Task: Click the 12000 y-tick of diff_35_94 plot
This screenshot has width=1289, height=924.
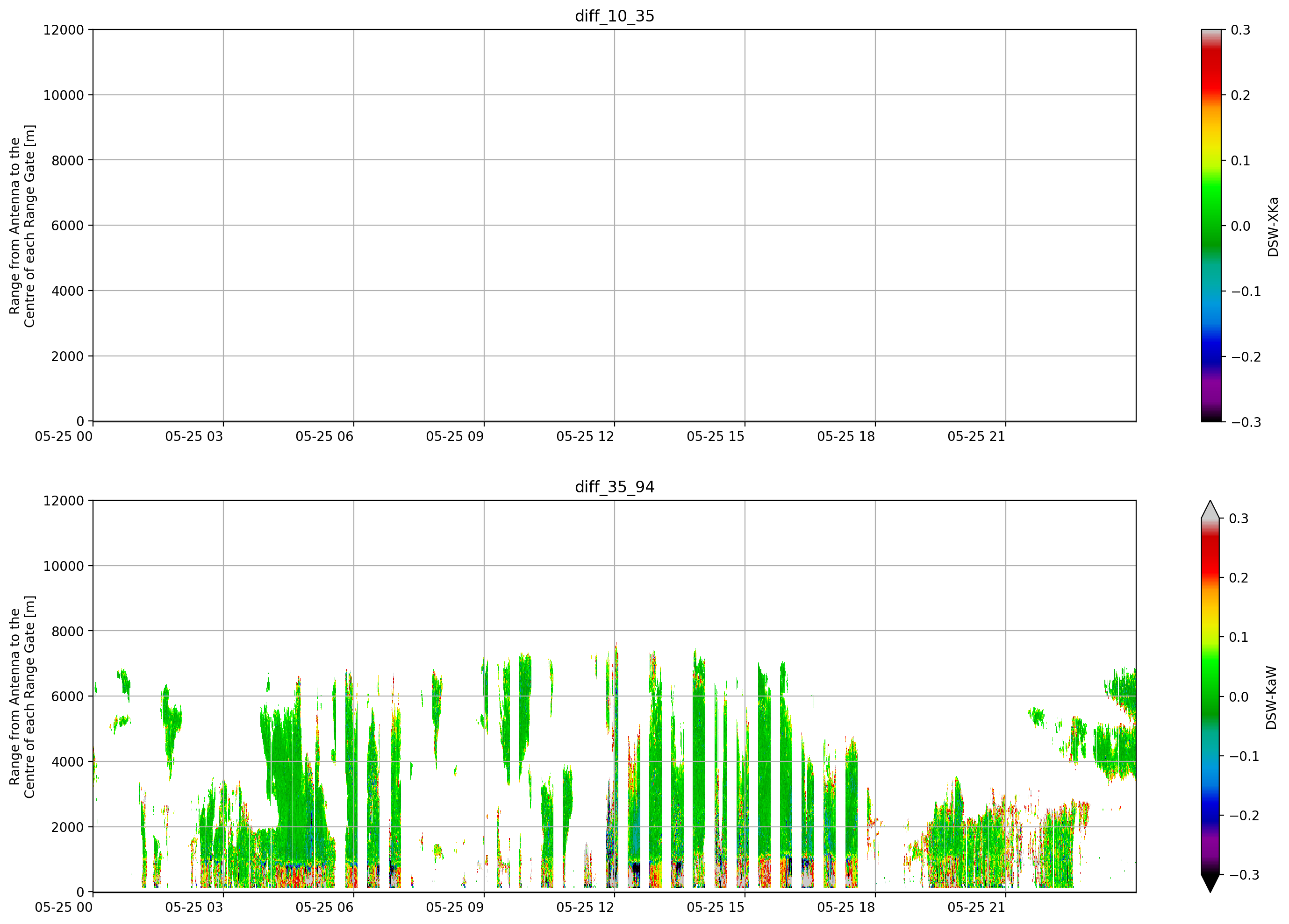Action: tap(64, 500)
